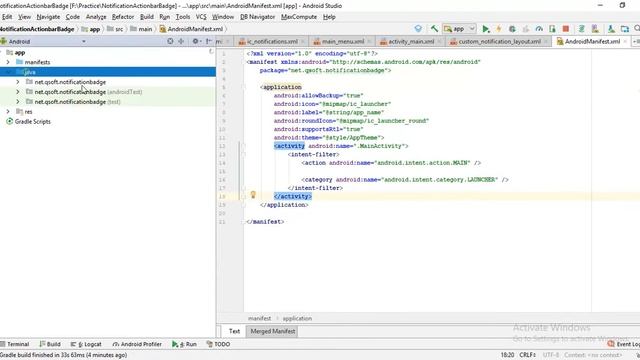Viewport: 640px width, 360px height.
Task: Open the Event Log
Action: point(624,344)
